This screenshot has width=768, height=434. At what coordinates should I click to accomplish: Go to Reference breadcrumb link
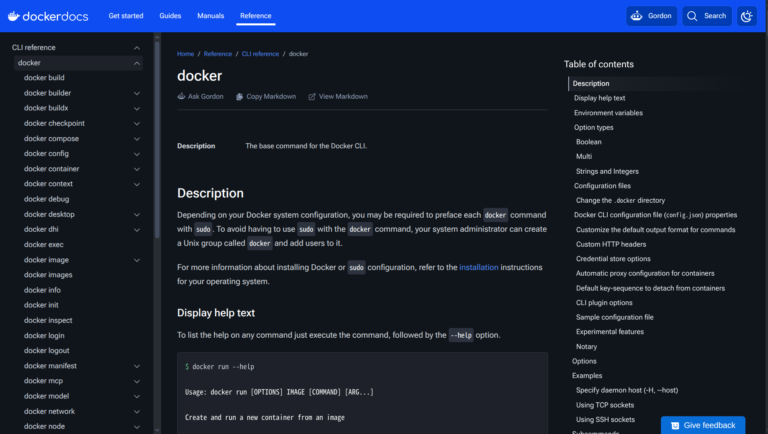[x=218, y=54]
